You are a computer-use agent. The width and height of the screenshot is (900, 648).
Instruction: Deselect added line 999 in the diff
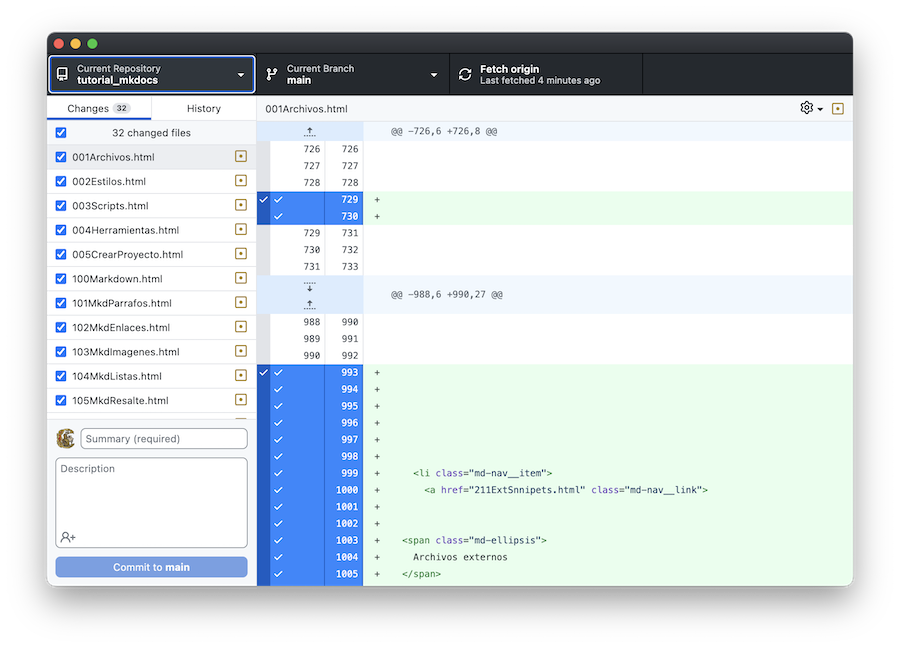(x=279, y=473)
